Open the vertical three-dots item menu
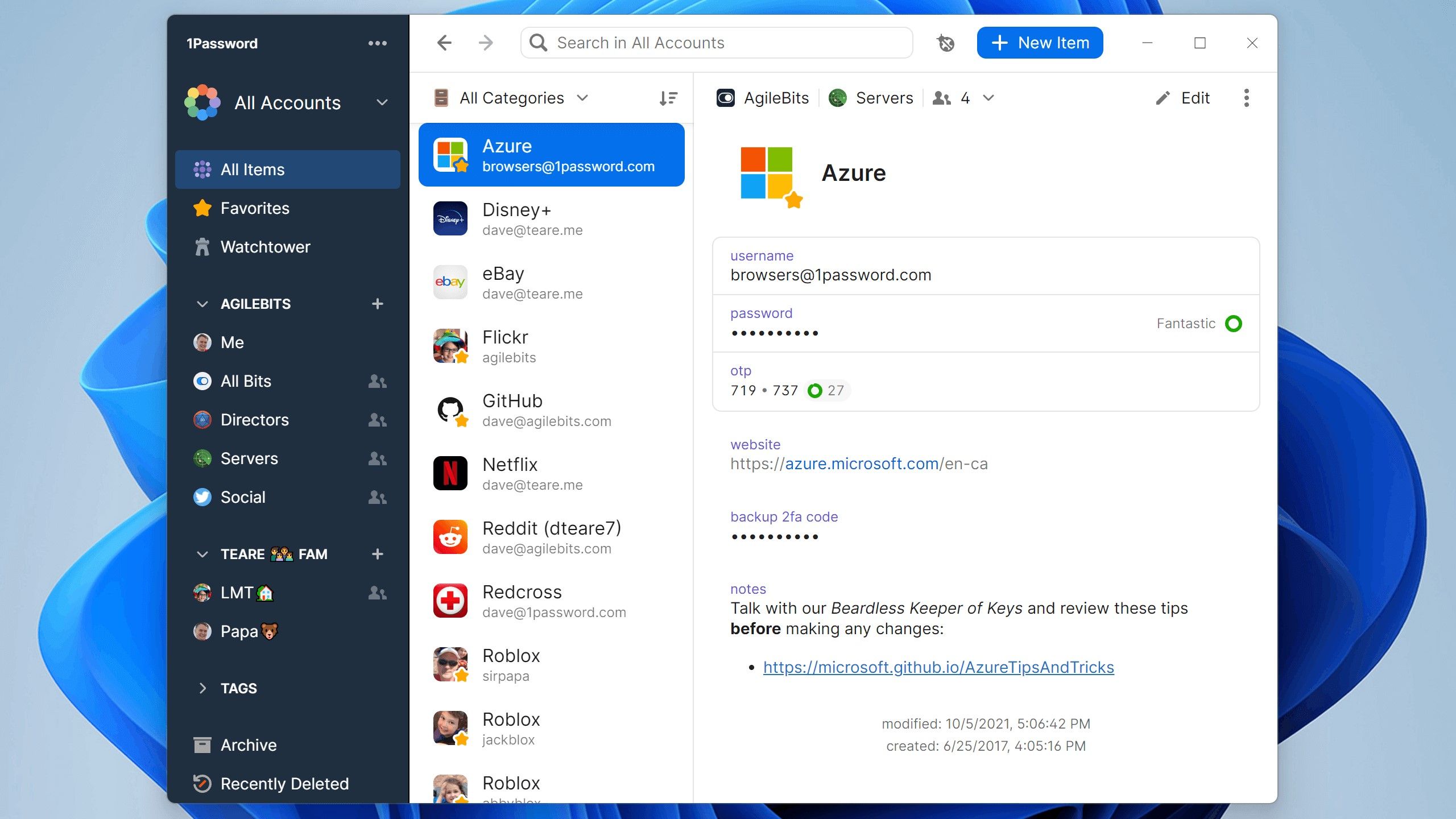The width and height of the screenshot is (1456, 819). tap(1246, 98)
